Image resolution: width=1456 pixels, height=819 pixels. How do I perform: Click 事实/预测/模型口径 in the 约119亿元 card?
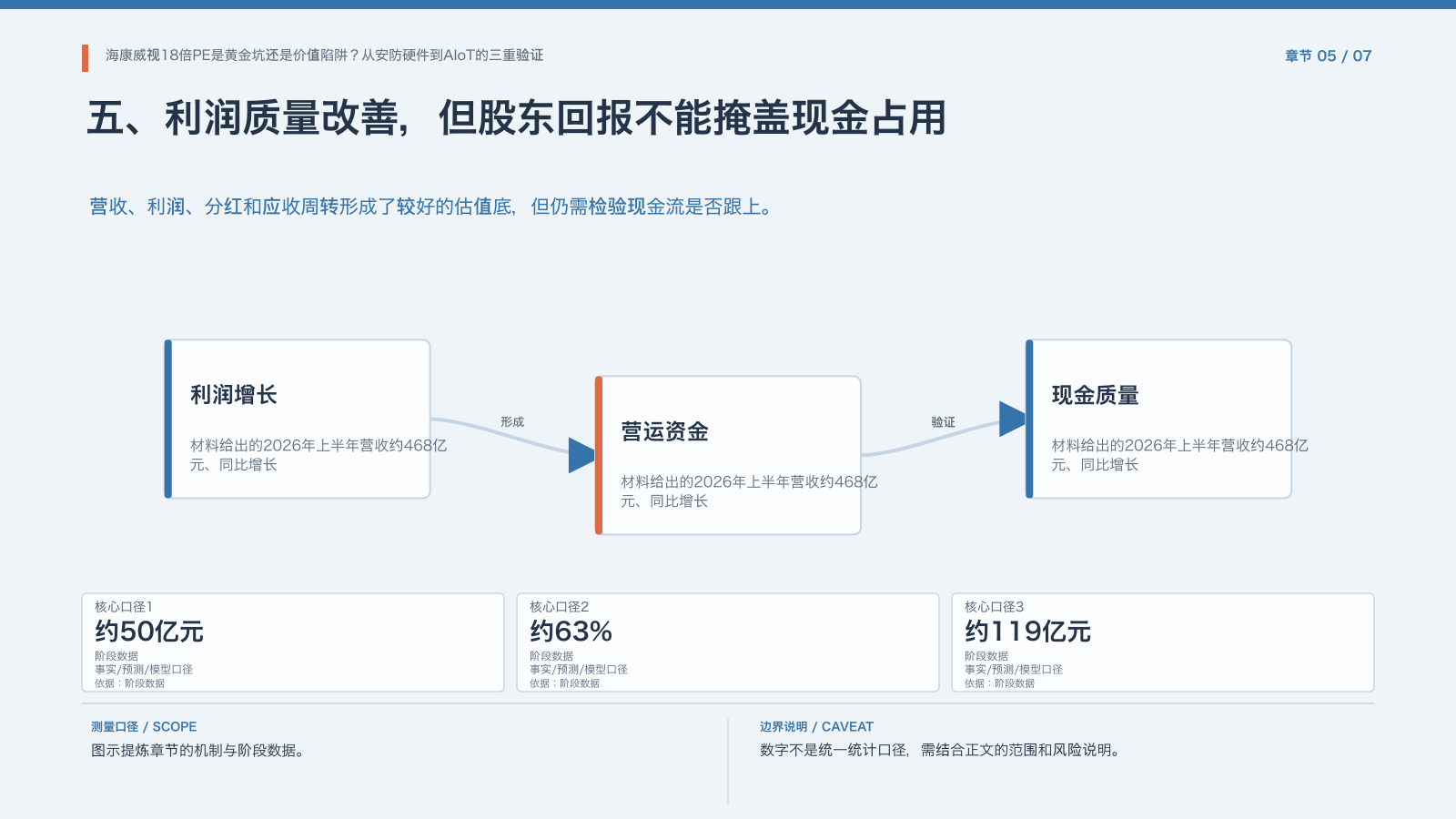pos(1014,670)
